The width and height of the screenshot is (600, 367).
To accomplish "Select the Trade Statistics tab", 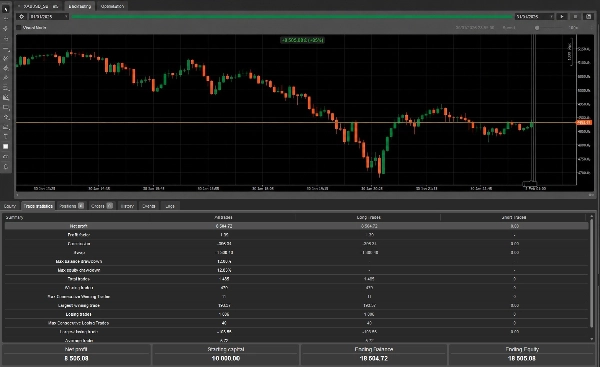I will point(38,206).
